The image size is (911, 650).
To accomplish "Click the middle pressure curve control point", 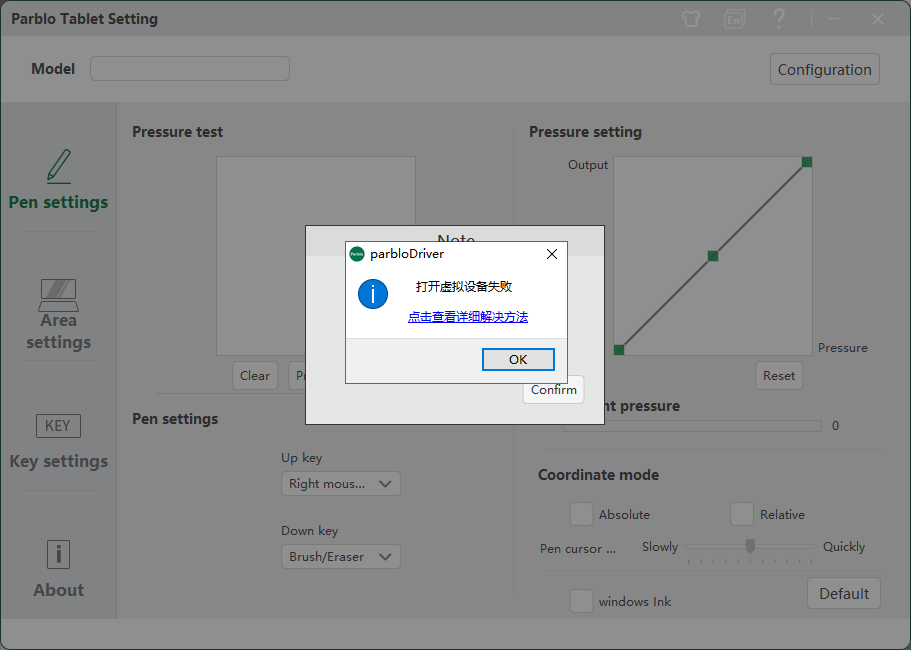I will pyautogui.click(x=713, y=256).
